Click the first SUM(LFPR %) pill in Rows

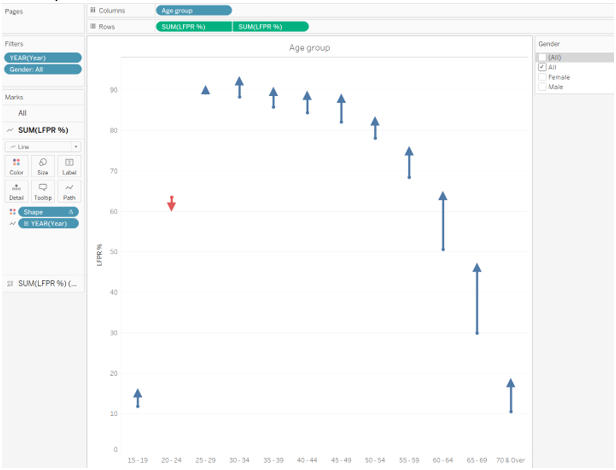[x=194, y=26]
